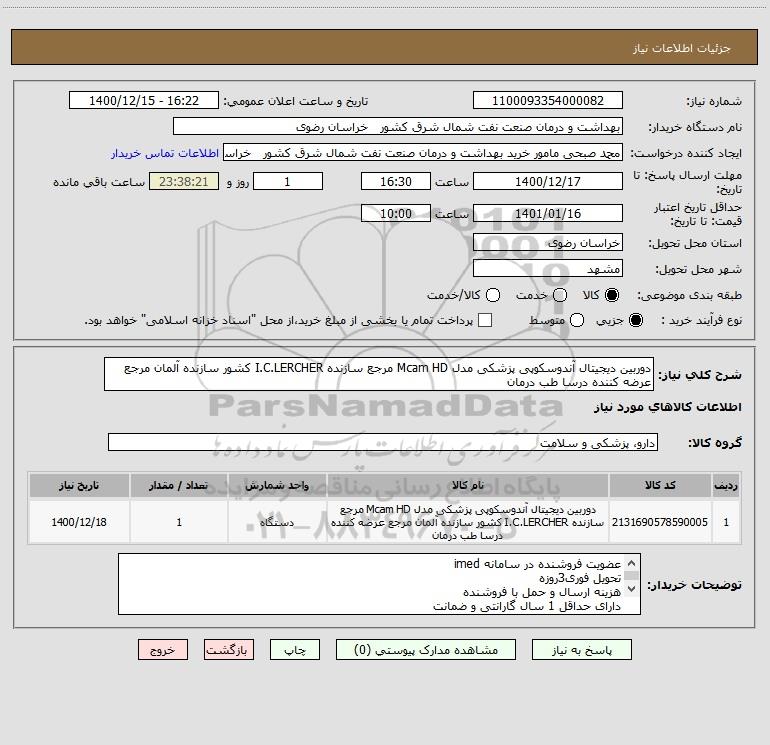The height and width of the screenshot is (745, 770).
Task: Click the goods group field دارو، پزشکی و سلامت
Action: click(383, 442)
